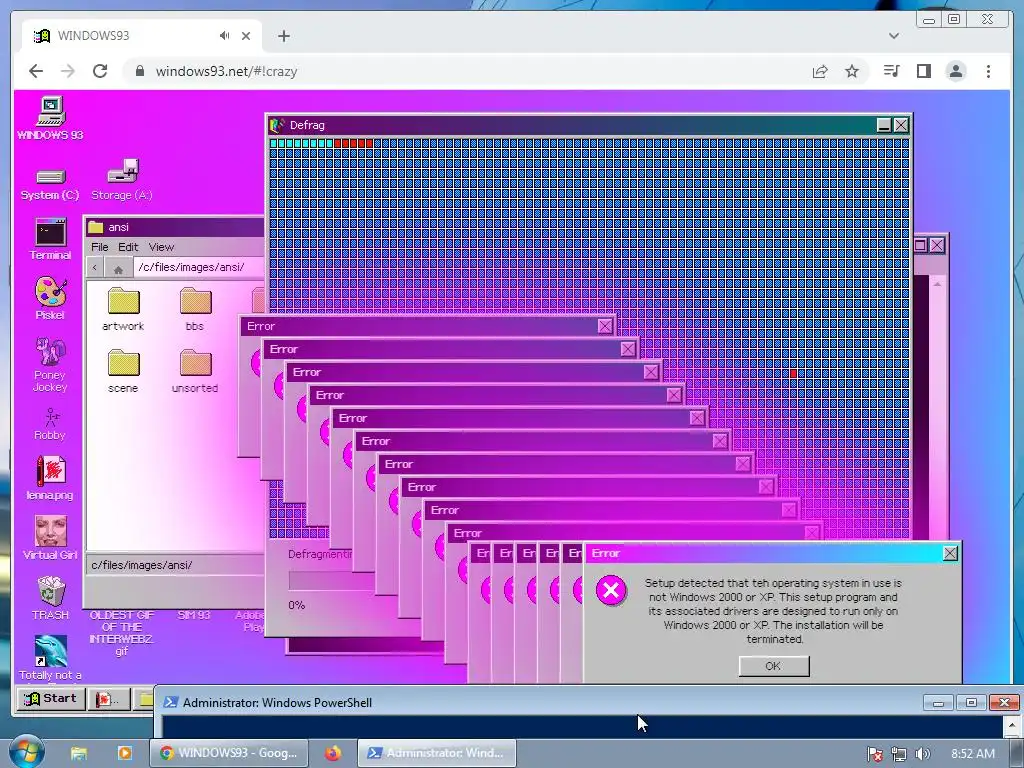Open the Virtual Girl desktop icon
This screenshot has width=1024, height=768.
tap(50, 537)
